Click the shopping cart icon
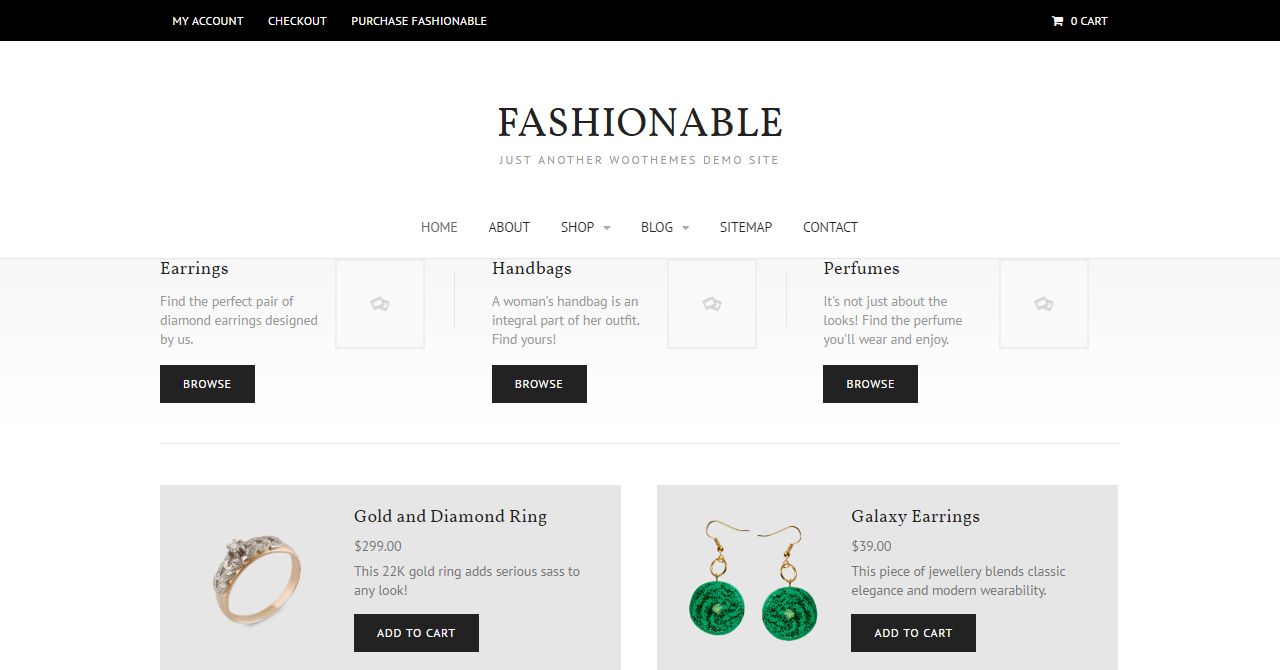This screenshot has height=670, width=1280. point(1057,21)
